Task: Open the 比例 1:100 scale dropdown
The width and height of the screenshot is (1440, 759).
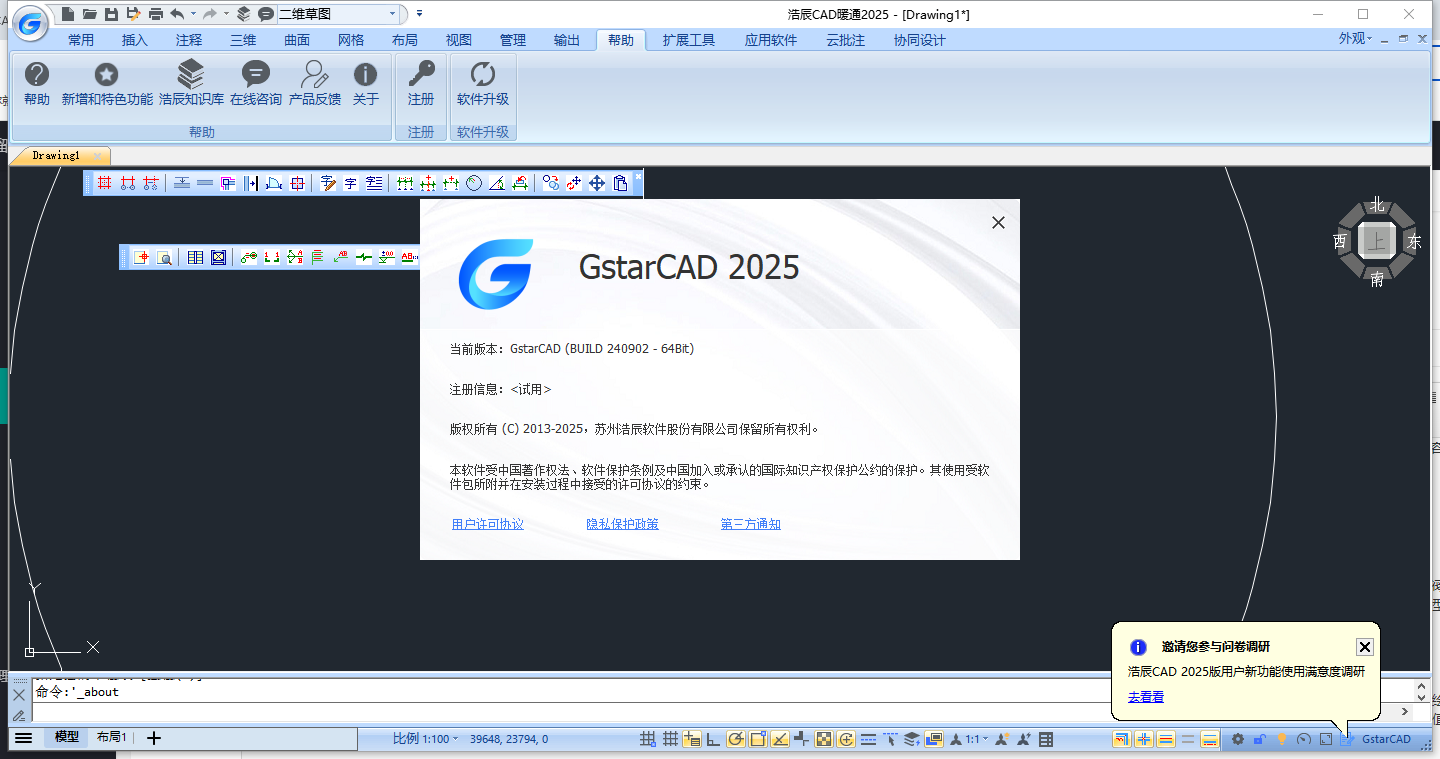Action: pos(425,739)
